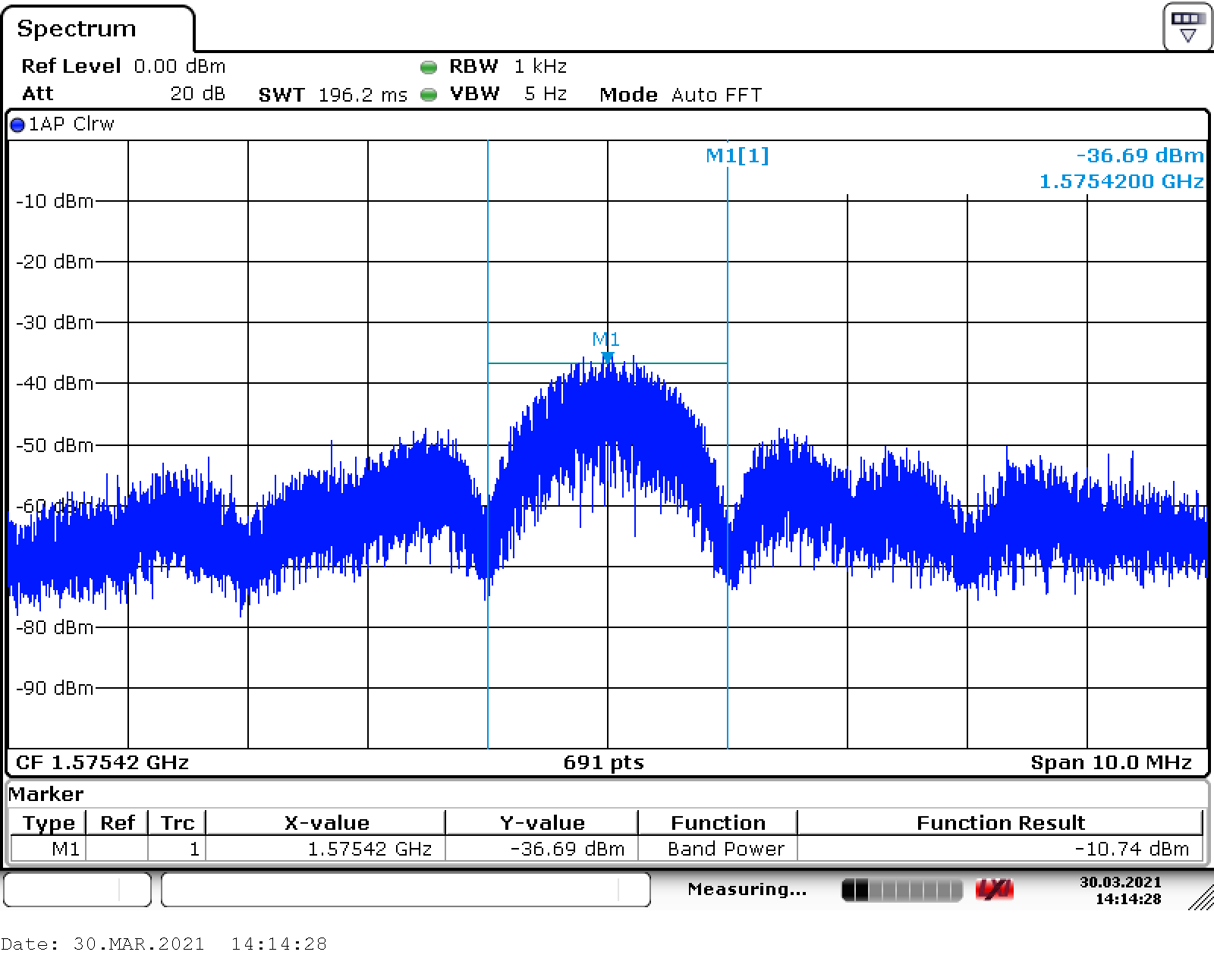Click the 691 pts sweep points label
The image size is (1214, 980).
click(603, 762)
